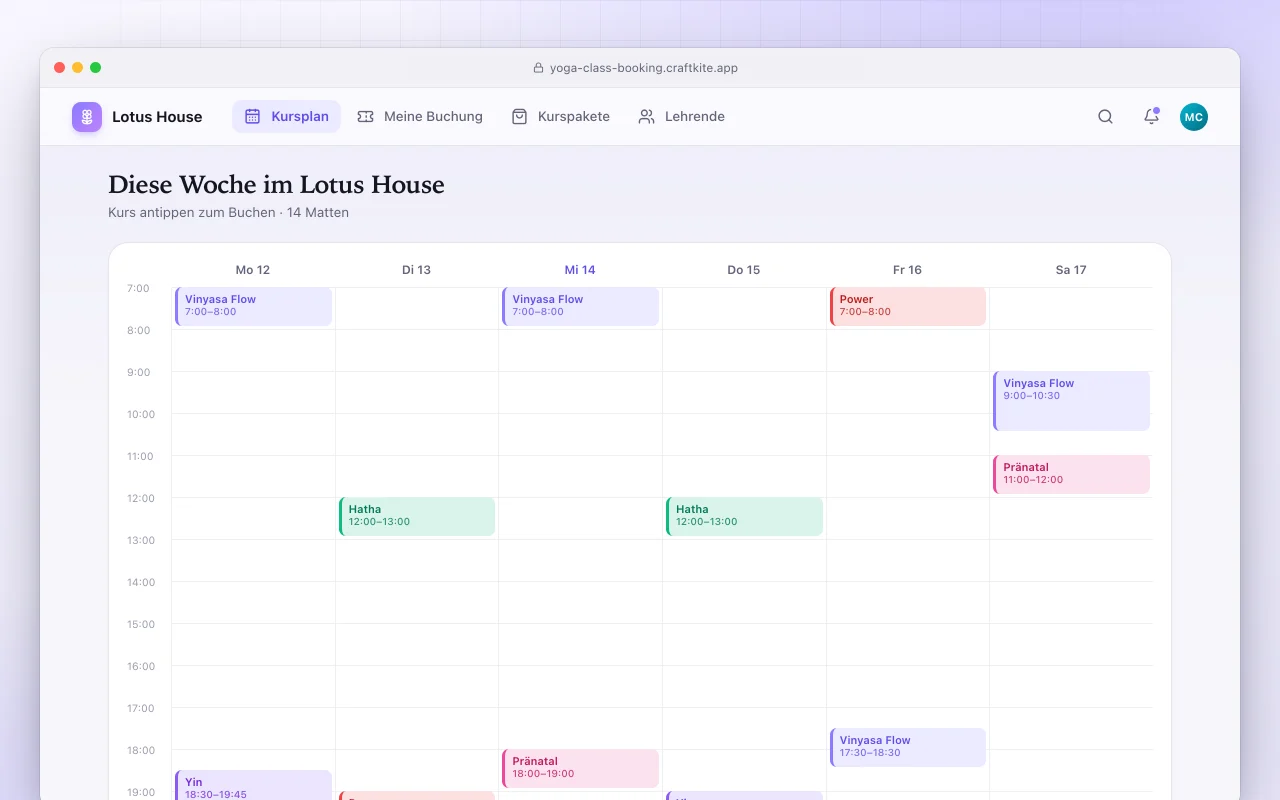Image resolution: width=1280 pixels, height=800 pixels.
Task: Open the search icon in header
Action: pyautogui.click(x=1105, y=117)
